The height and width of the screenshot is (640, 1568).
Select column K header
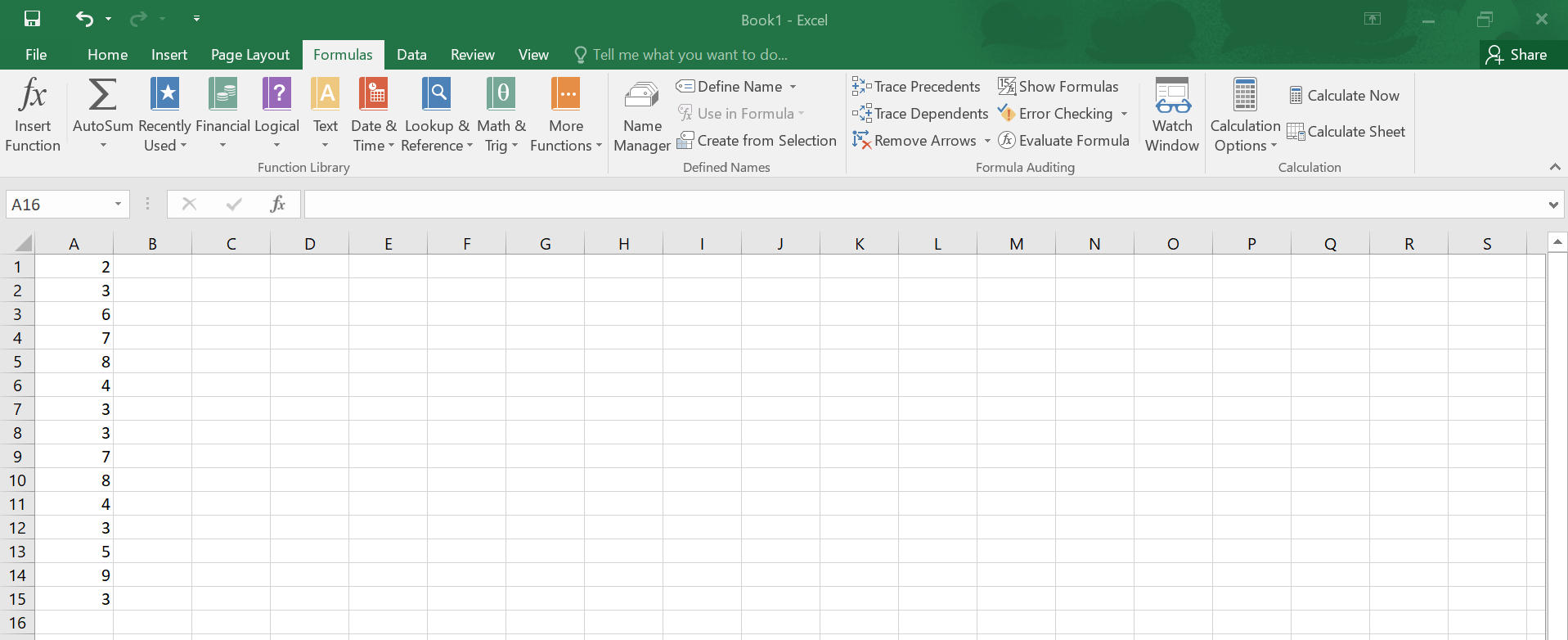point(859,243)
